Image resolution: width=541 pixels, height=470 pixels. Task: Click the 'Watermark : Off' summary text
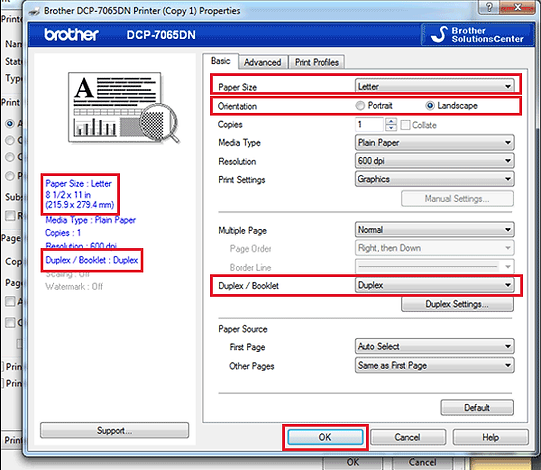(x=74, y=286)
